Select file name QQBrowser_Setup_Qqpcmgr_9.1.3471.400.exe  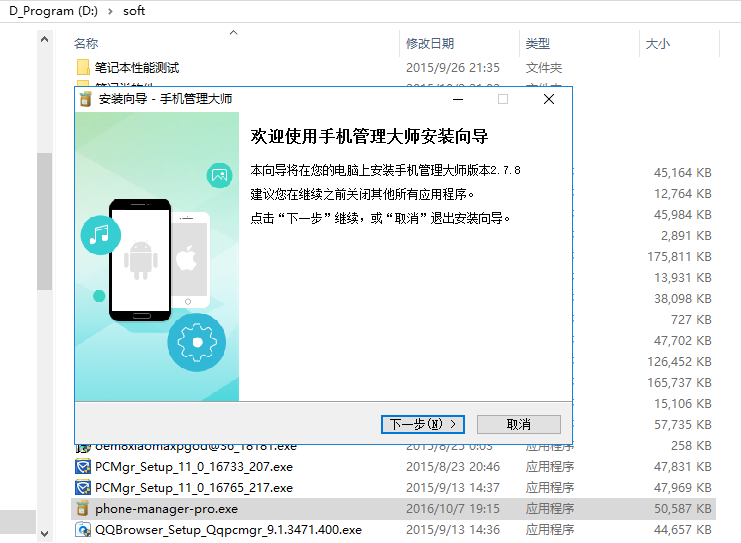point(228,530)
